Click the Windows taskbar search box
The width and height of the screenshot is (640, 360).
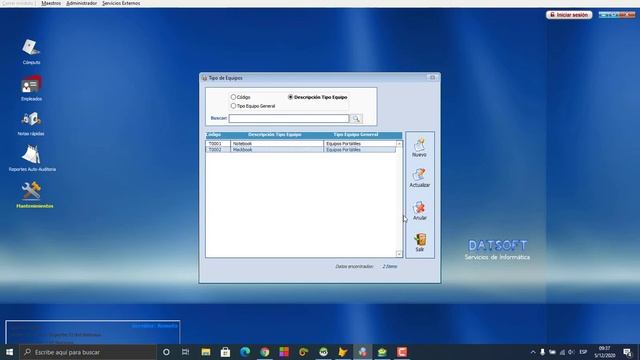[x=88, y=352]
